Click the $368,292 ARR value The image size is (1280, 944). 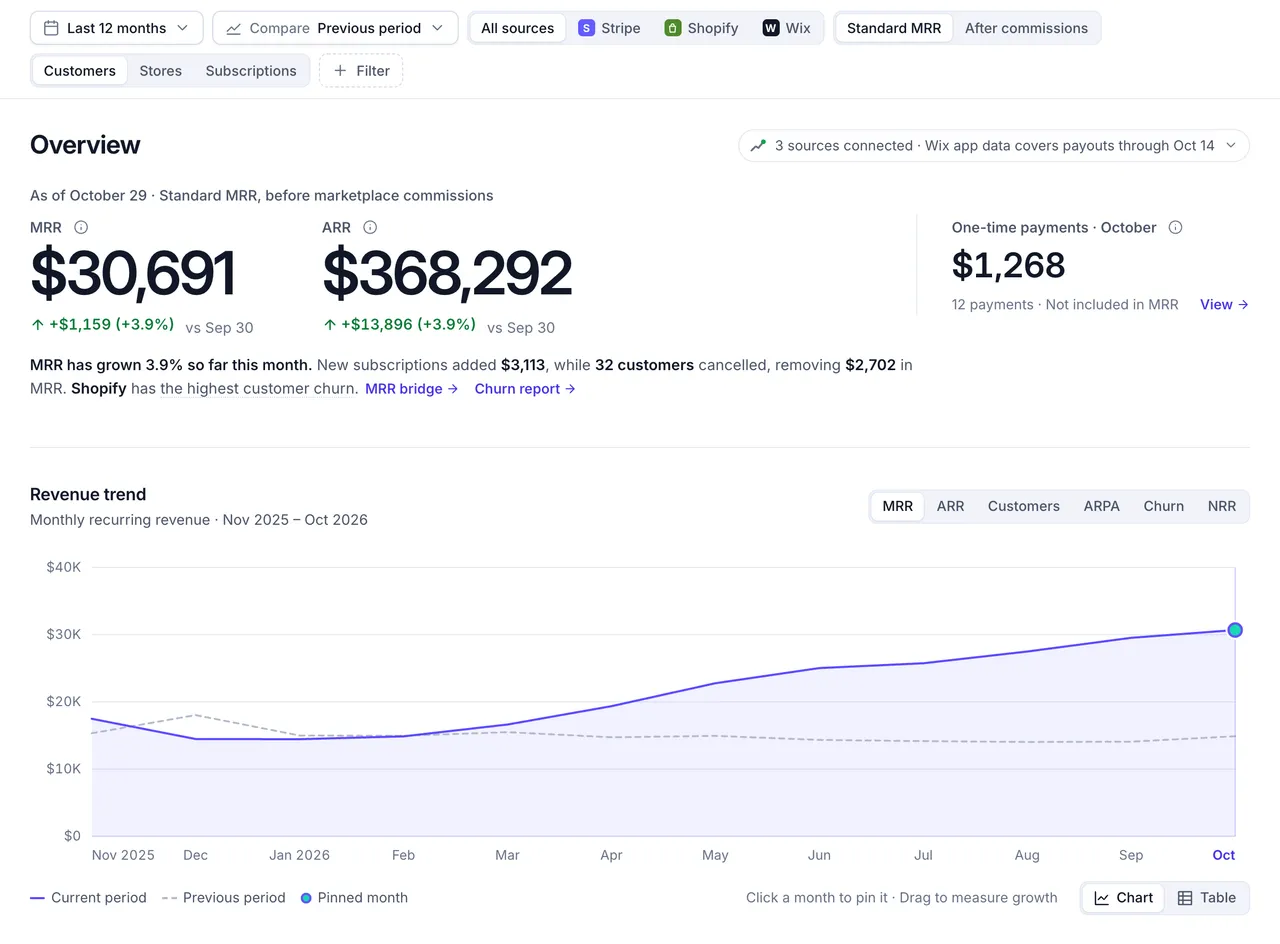[447, 274]
